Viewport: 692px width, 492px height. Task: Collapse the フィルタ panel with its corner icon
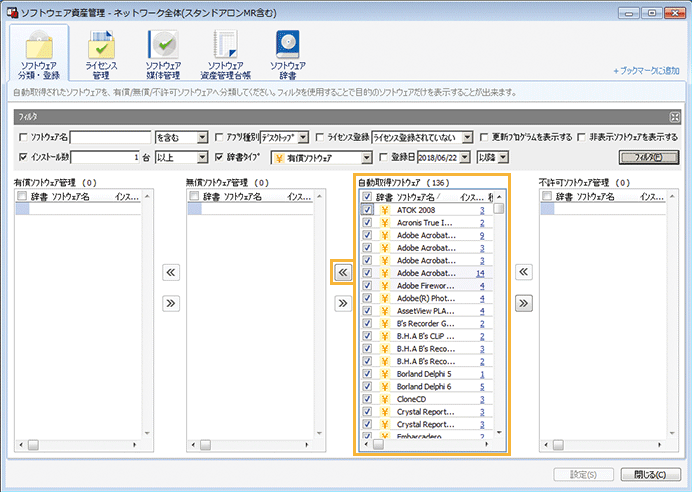[x=674, y=117]
